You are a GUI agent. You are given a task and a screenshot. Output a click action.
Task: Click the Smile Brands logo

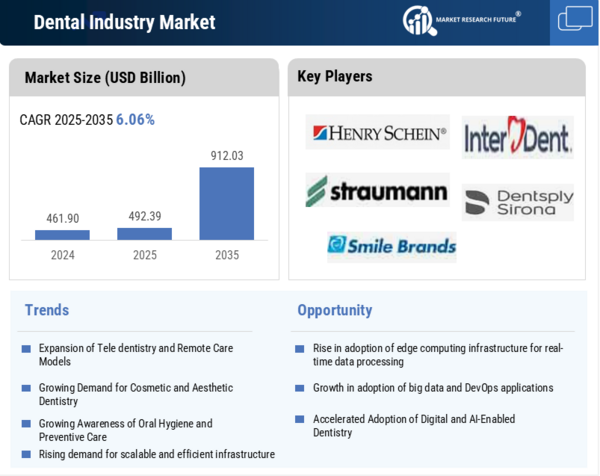(391, 245)
